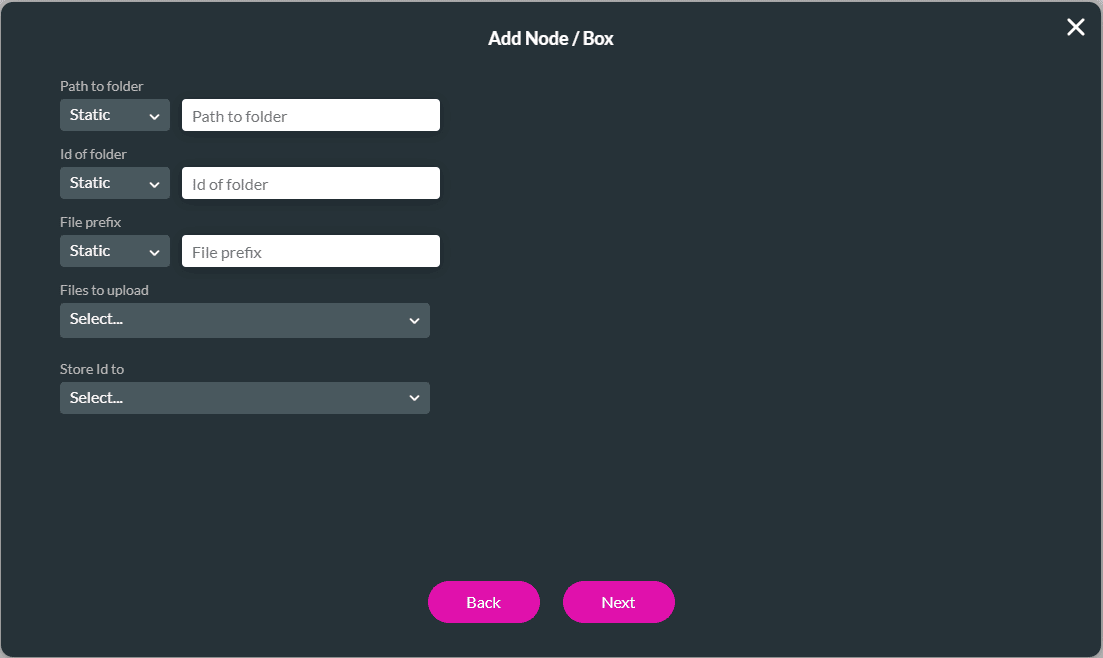The image size is (1103, 658).
Task: Click the chevron on the Files to upload dropdown
Action: pos(414,320)
